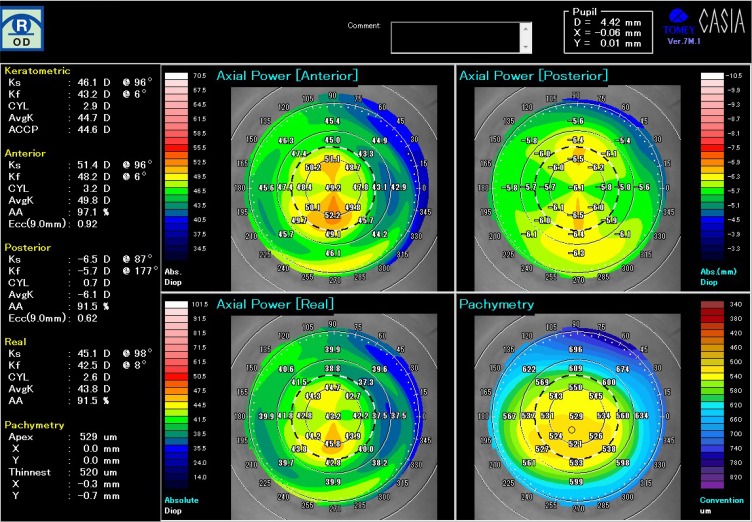The height and width of the screenshot is (522, 752).
Task: Click the anterior axial power color scale bar
Action: coord(176,166)
